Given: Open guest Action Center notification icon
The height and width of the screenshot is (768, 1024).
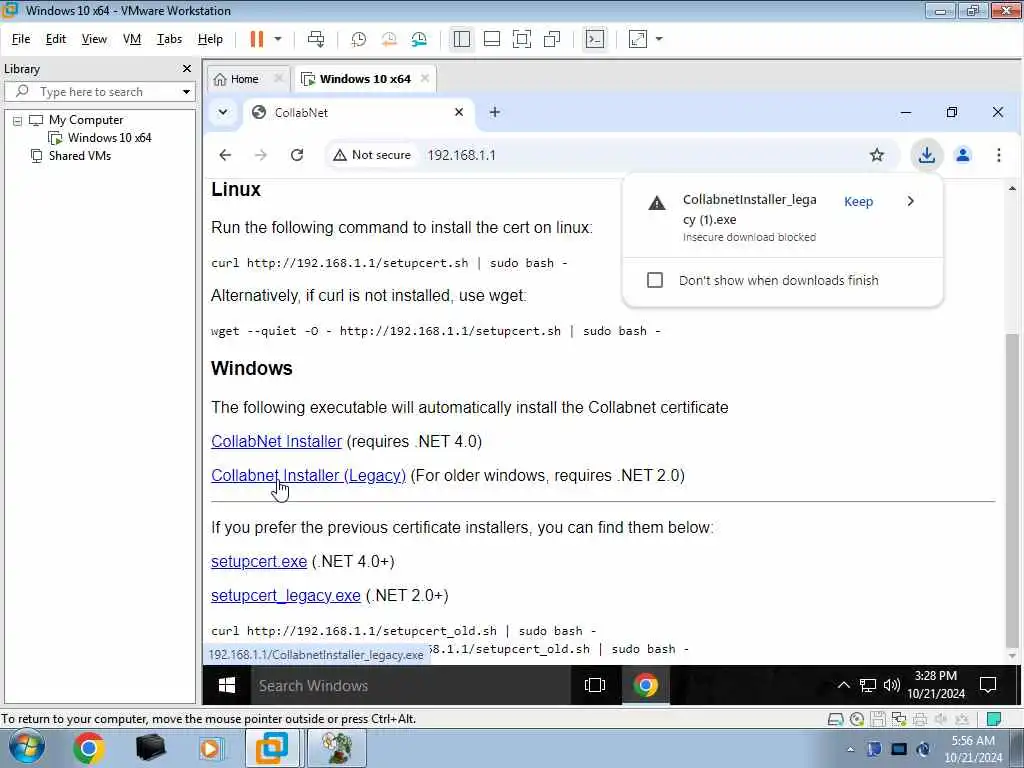Looking at the screenshot, I should point(988,685).
